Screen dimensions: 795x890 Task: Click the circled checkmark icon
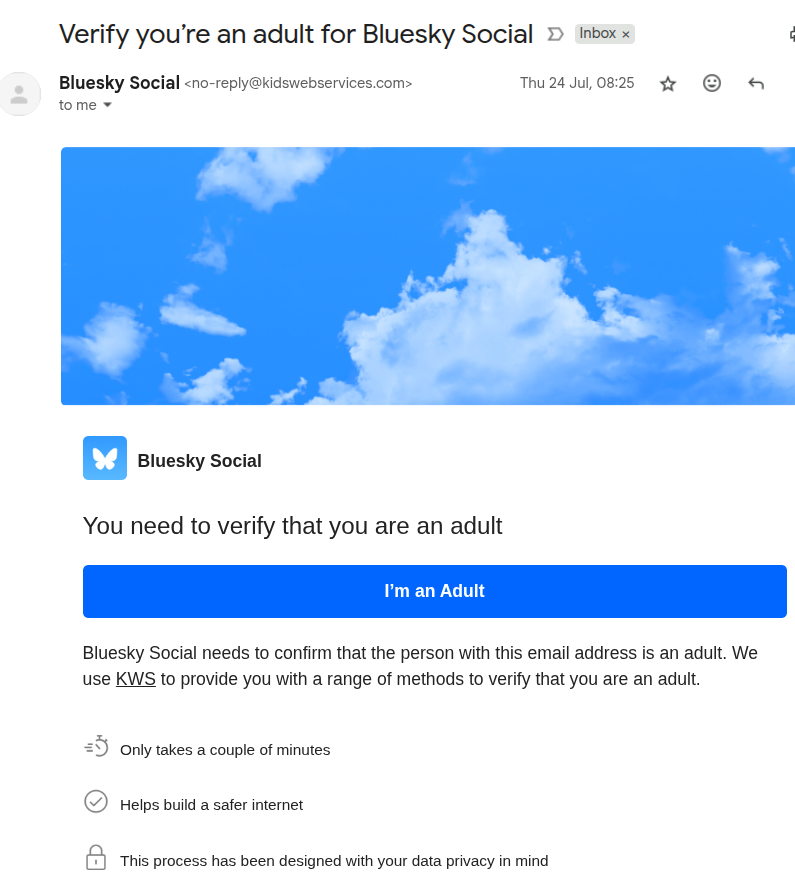coord(96,802)
